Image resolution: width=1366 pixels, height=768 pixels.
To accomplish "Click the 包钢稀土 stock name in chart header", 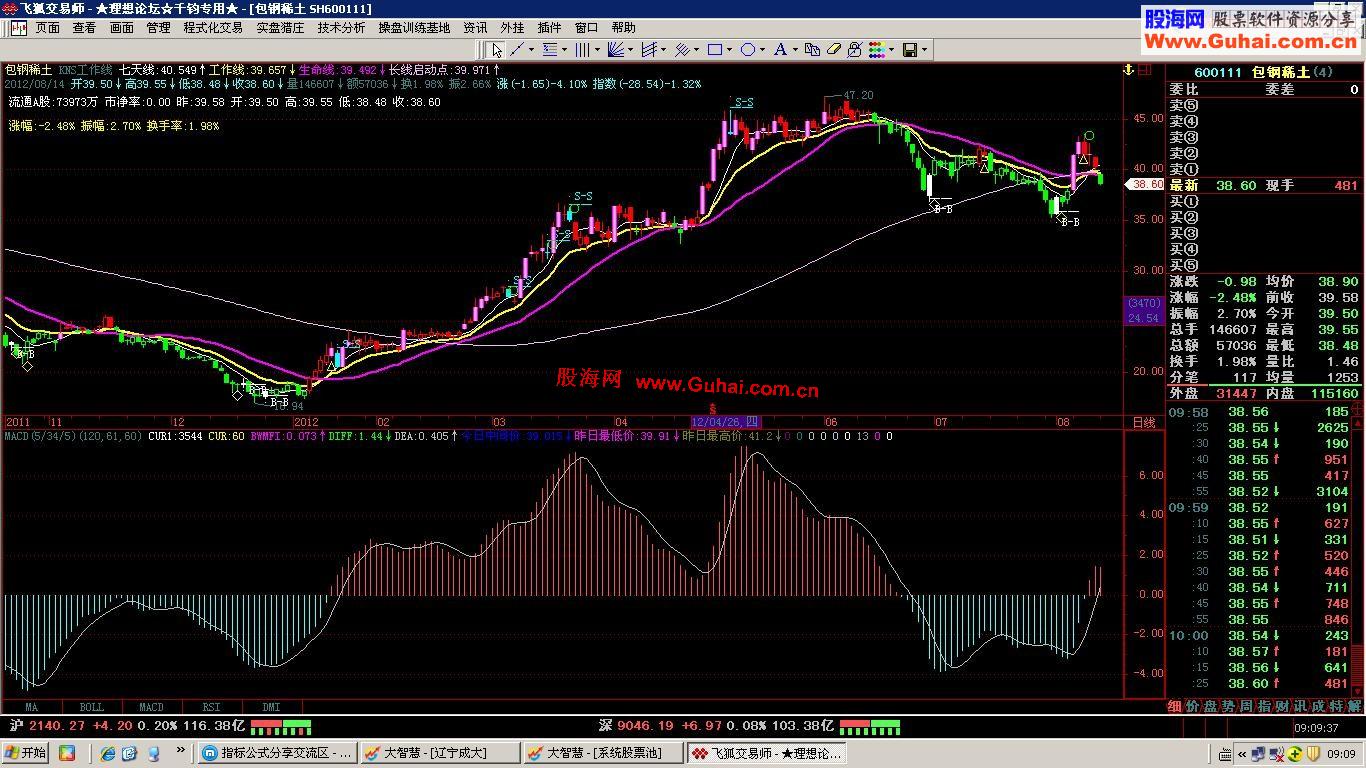I will 28,70.
